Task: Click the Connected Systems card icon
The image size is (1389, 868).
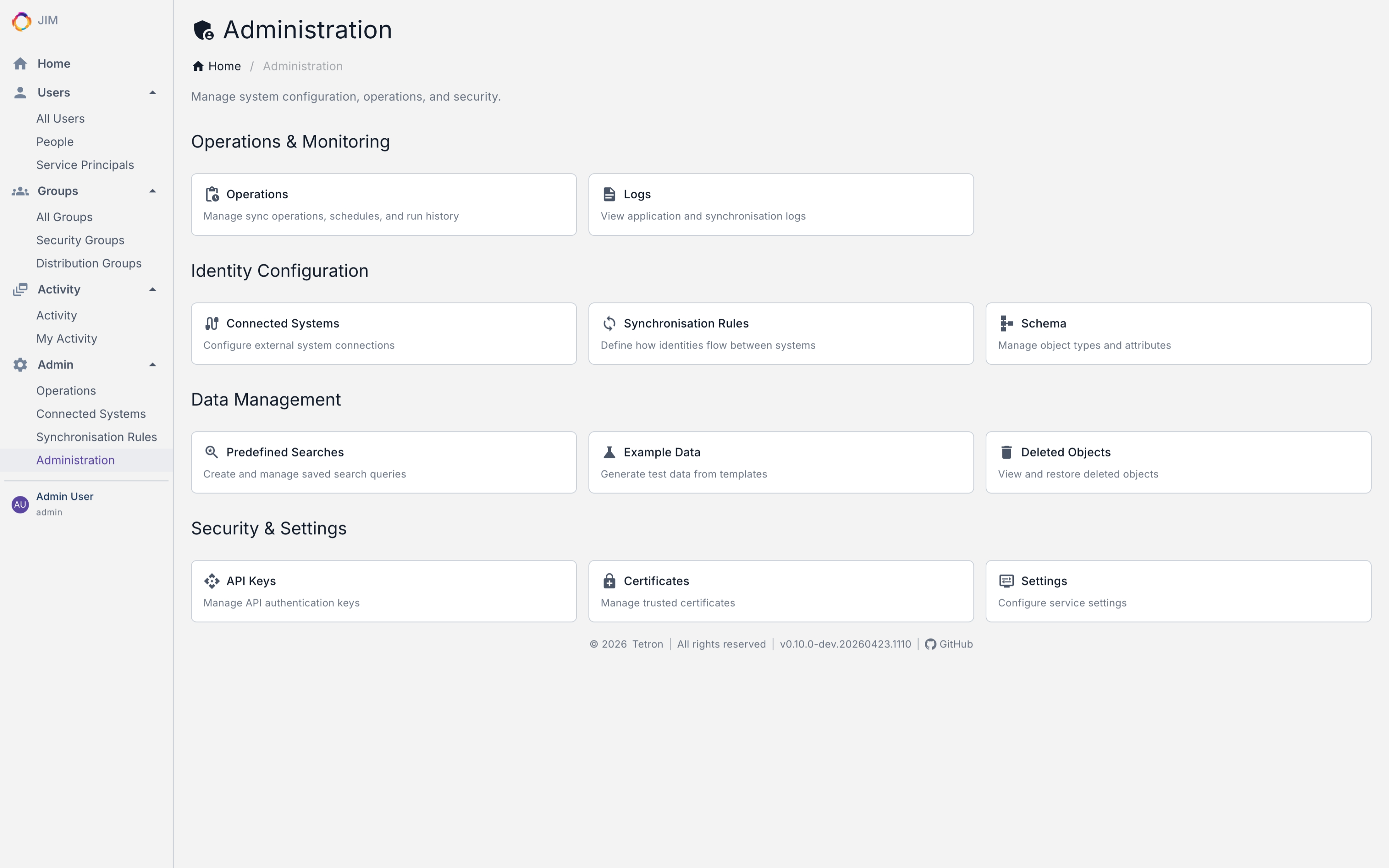Action: tap(212, 323)
